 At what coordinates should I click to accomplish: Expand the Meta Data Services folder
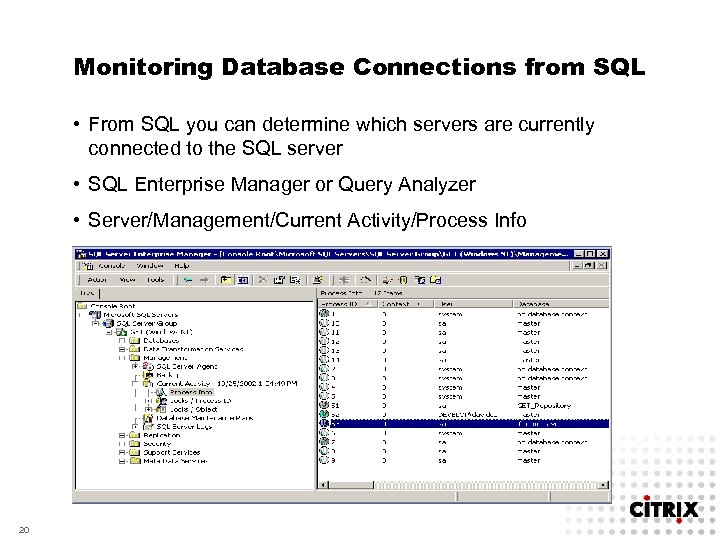tap(122, 461)
